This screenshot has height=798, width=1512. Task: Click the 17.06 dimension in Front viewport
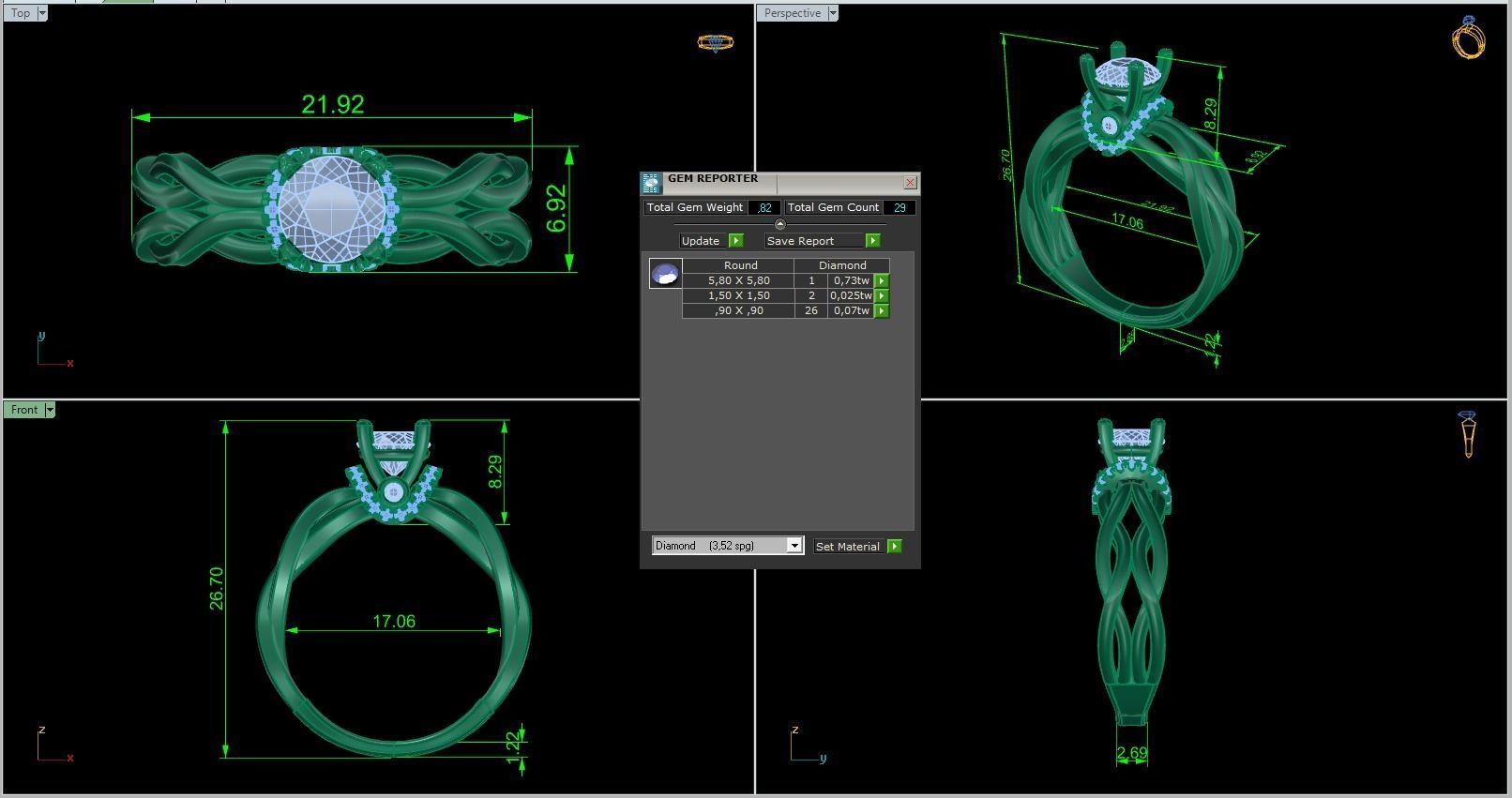pos(394,621)
